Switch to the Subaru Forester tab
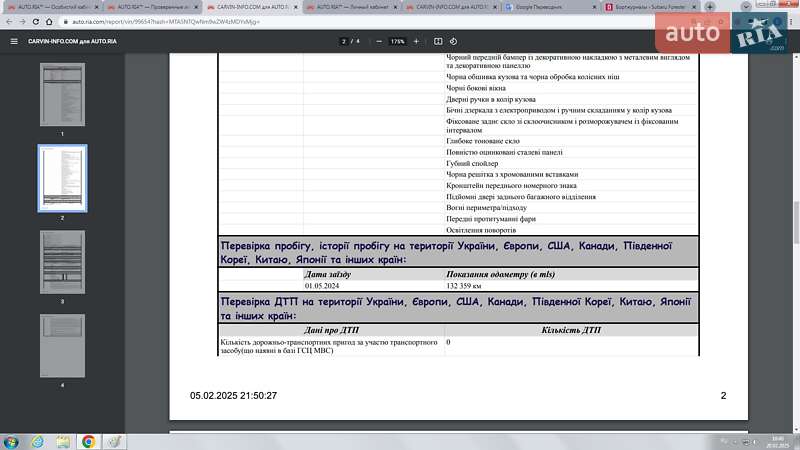800x450 pixels. click(x=650, y=6)
